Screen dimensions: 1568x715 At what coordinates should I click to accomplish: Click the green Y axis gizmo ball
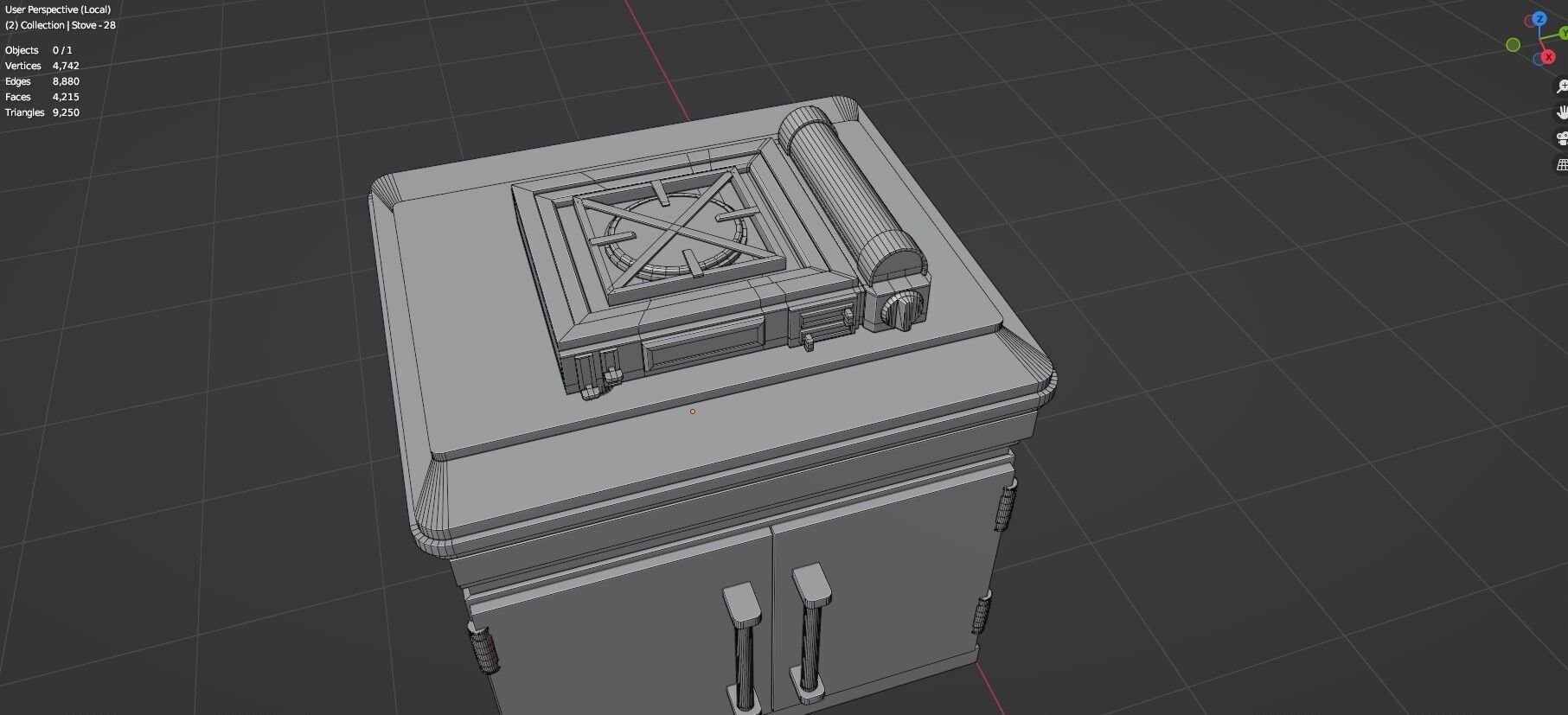click(1564, 33)
